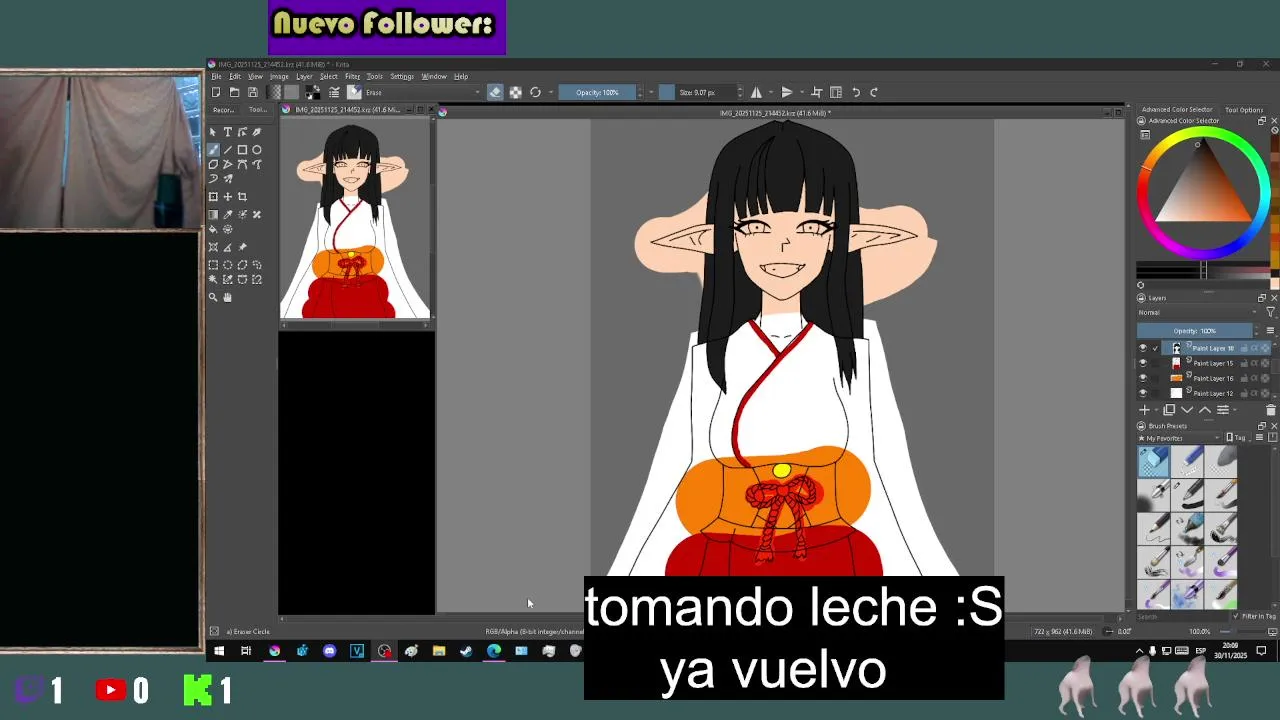
Task: Open the brush editor settings icon
Action: click(334, 92)
